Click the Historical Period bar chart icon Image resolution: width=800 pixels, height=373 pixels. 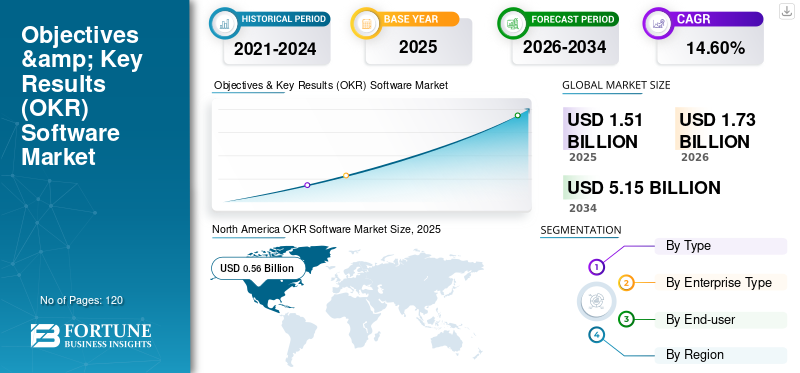click(224, 23)
